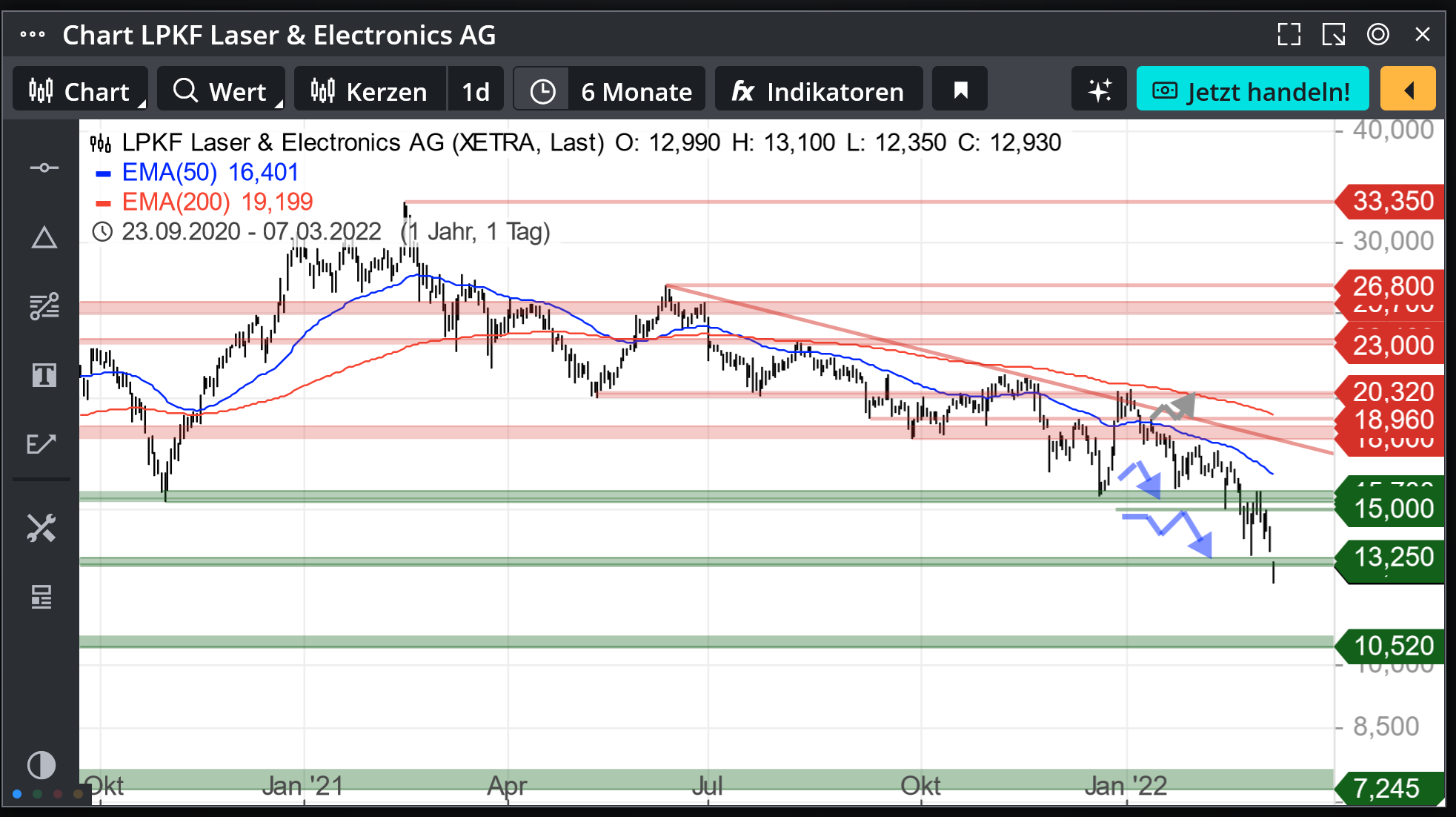Toggle fullscreen mode with the corner-brackets icon
This screenshot has width=1456, height=817.
point(1289,34)
